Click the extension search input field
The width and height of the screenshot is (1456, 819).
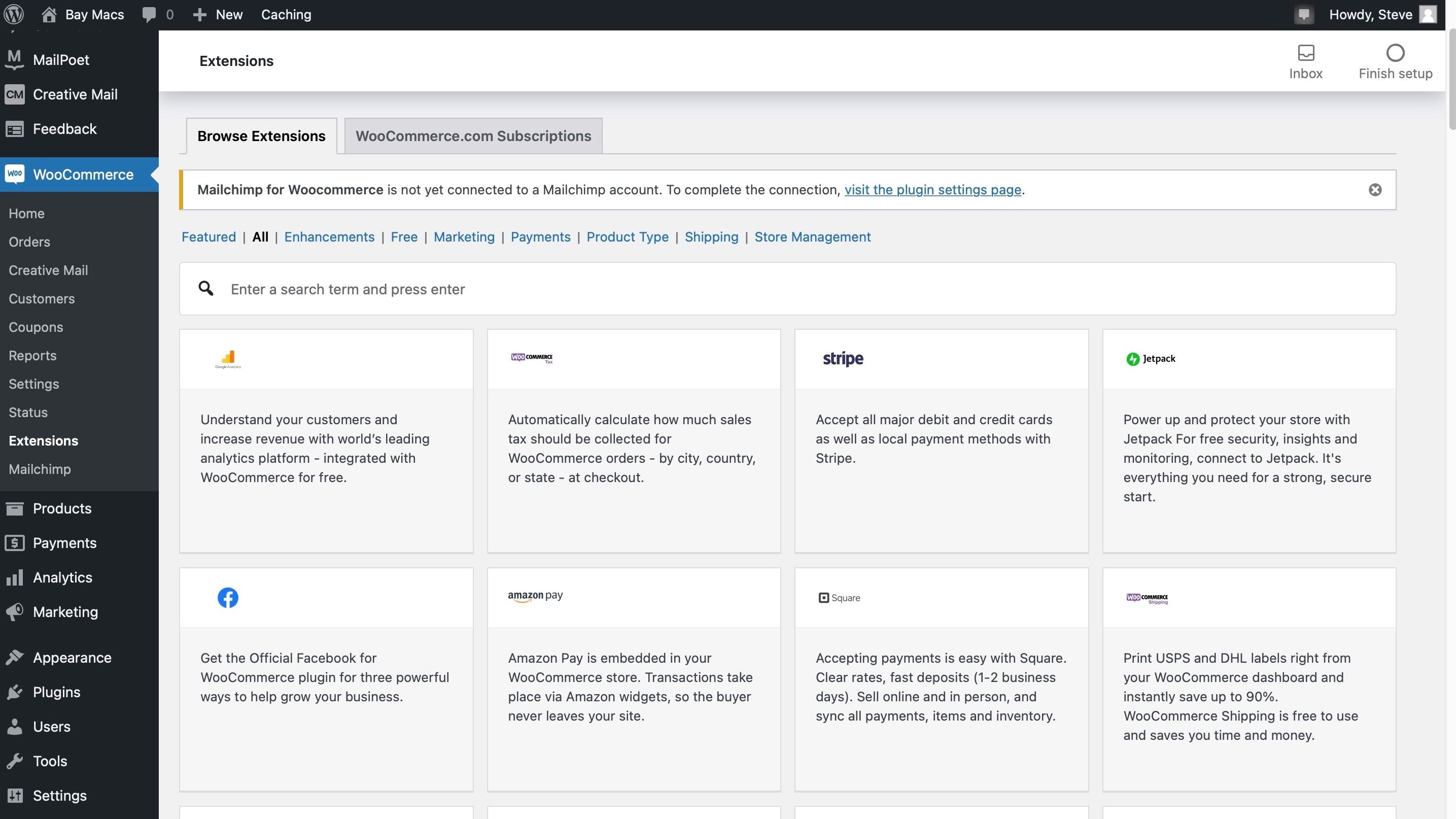(x=791, y=289)
